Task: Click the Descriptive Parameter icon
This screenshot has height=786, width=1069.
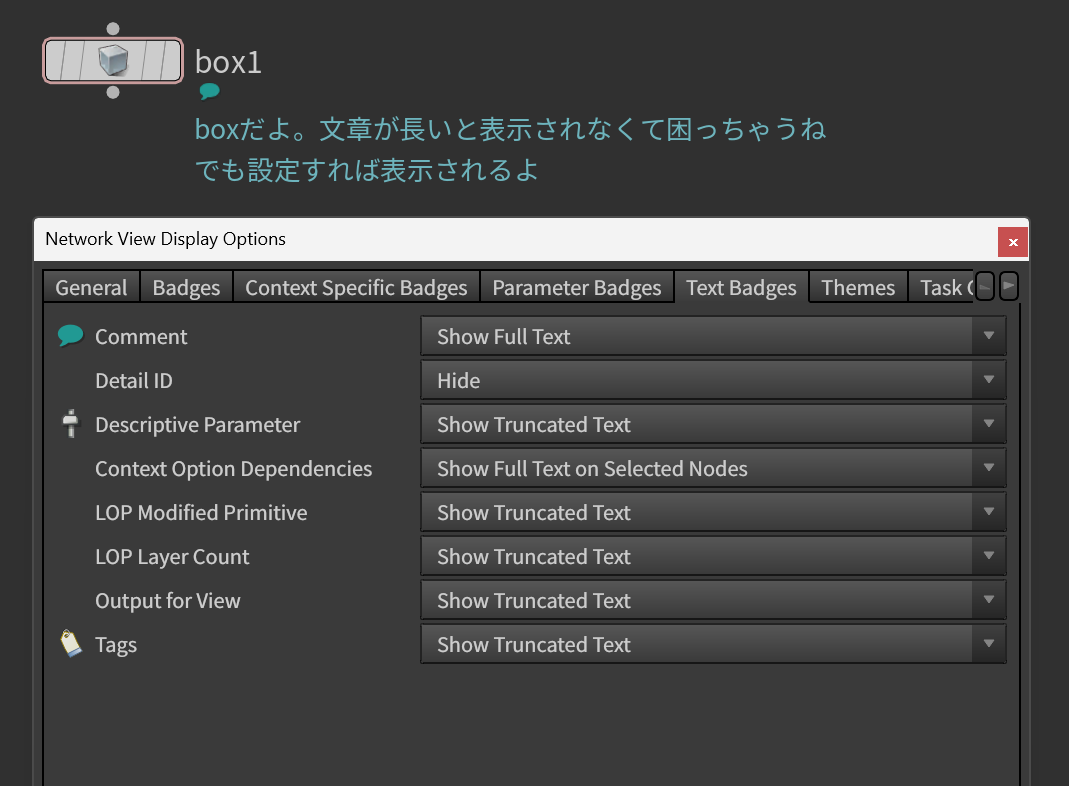Action: (70, 424)
